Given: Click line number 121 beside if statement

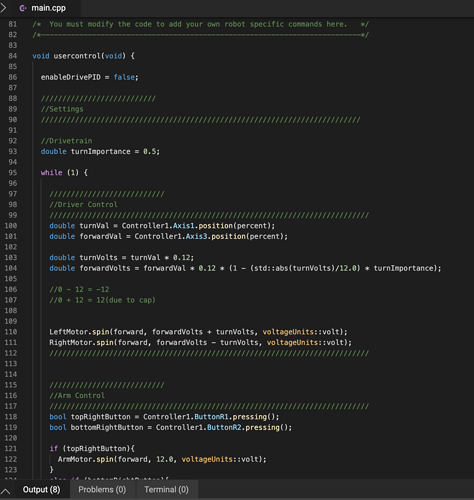Looking at the screenshot, I should (11, 448).
